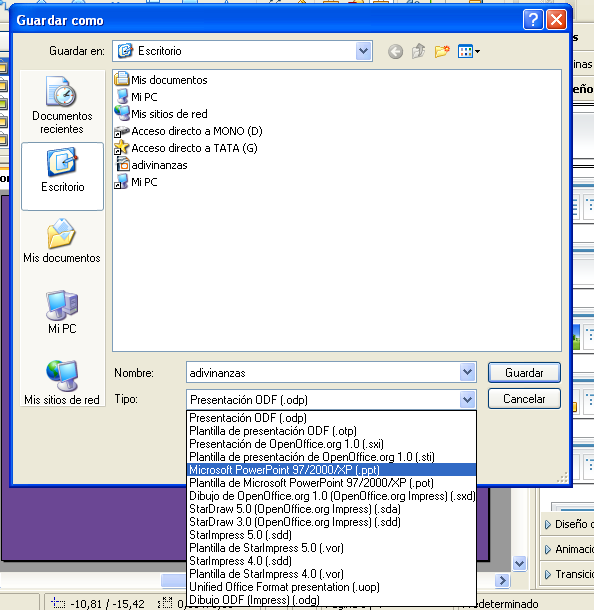Choose Plantilla de StarImpress 5.0 (.vor)

tap(331, 548)
